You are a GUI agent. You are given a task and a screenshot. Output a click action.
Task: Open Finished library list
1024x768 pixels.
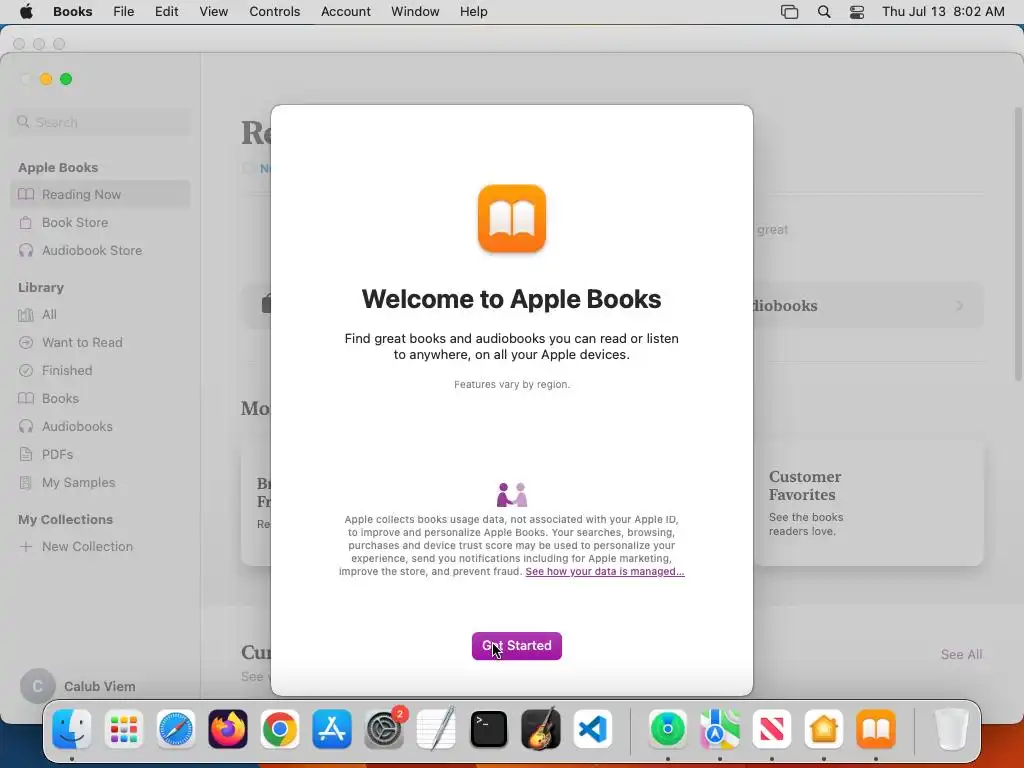101,371
